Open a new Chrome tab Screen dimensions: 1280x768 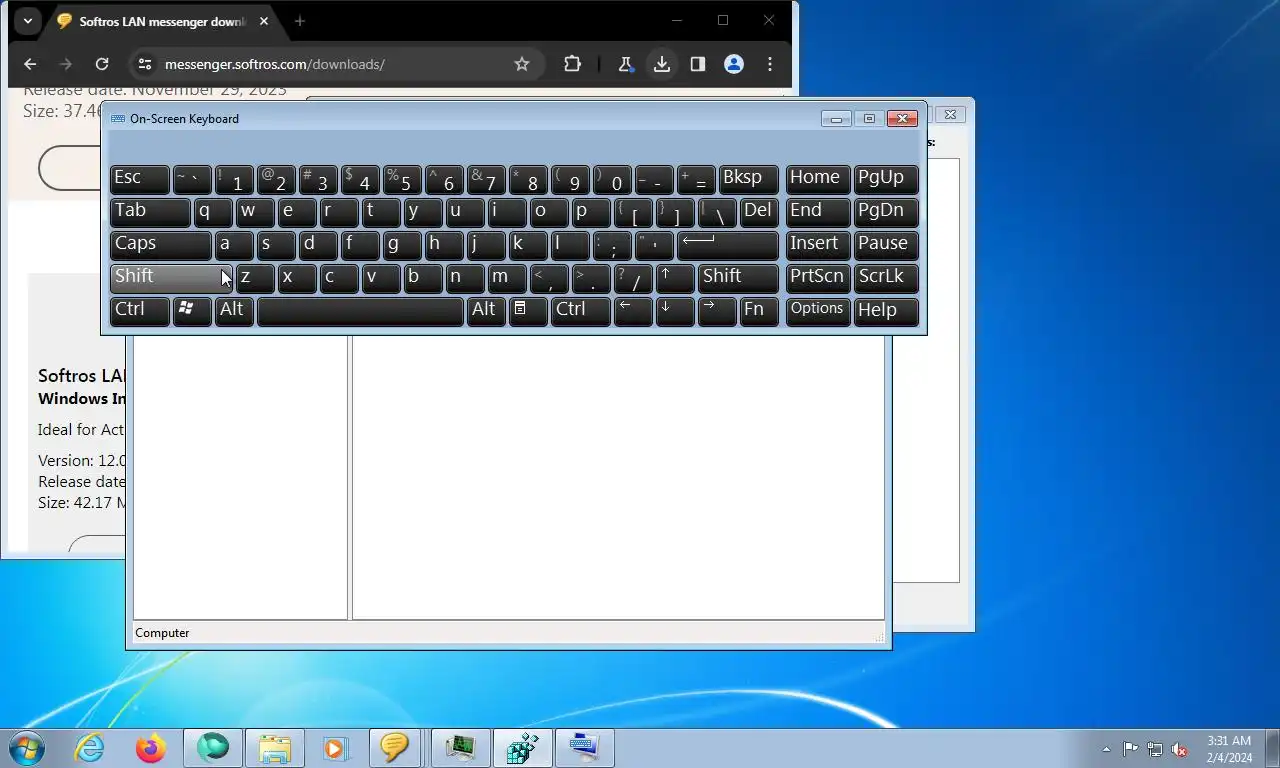tap(299, 20)
